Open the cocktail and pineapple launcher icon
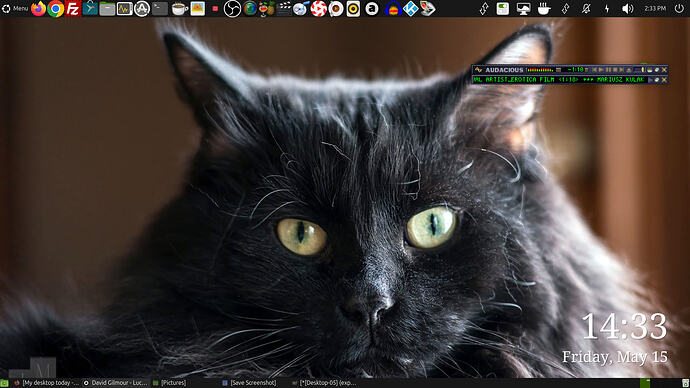 pos(267,8)
